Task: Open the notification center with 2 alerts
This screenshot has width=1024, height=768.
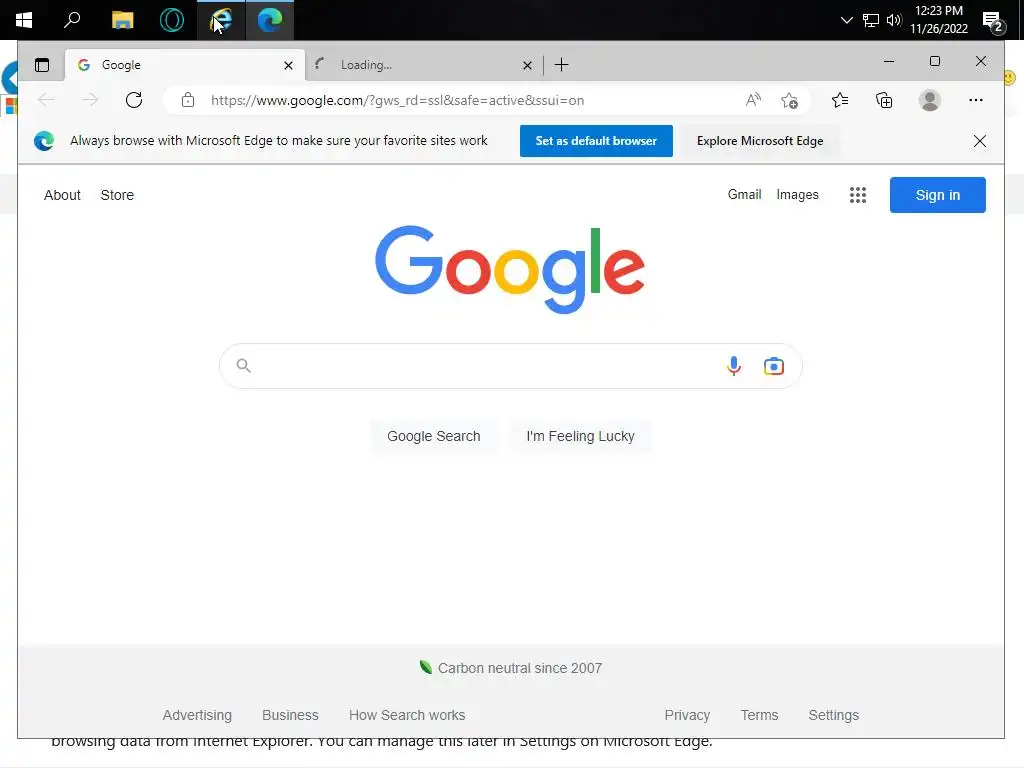Action: 993,22
